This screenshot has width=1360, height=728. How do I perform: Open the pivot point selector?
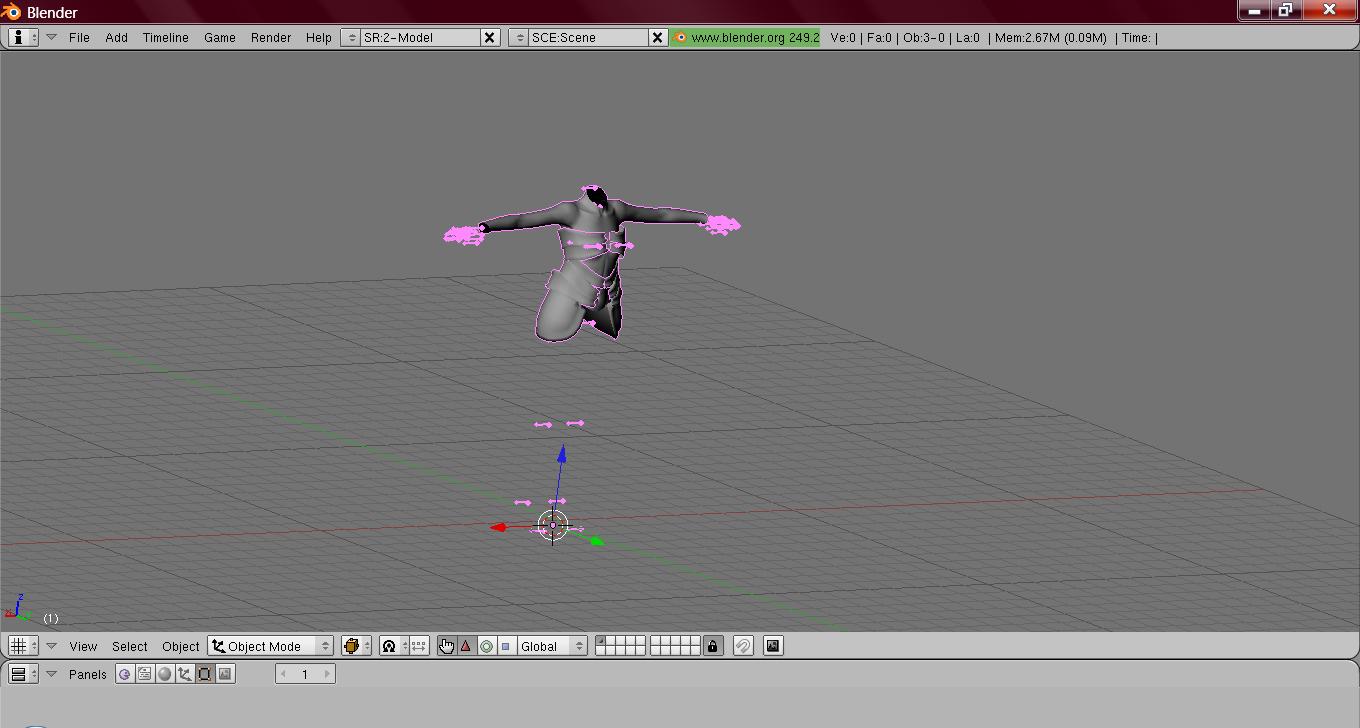coord(393,646)
